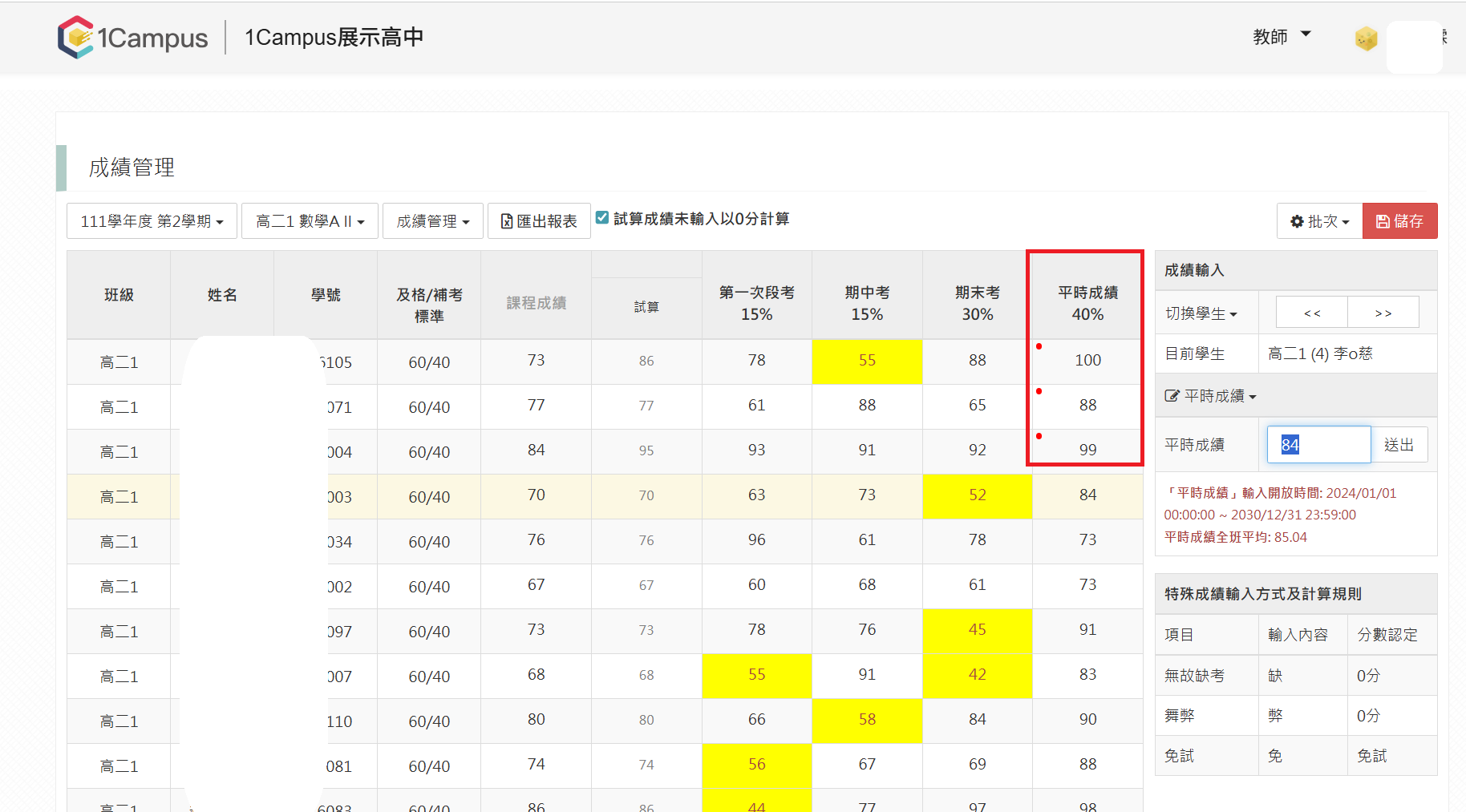Click the 83 平時成績 cell

click(1087, 675)
